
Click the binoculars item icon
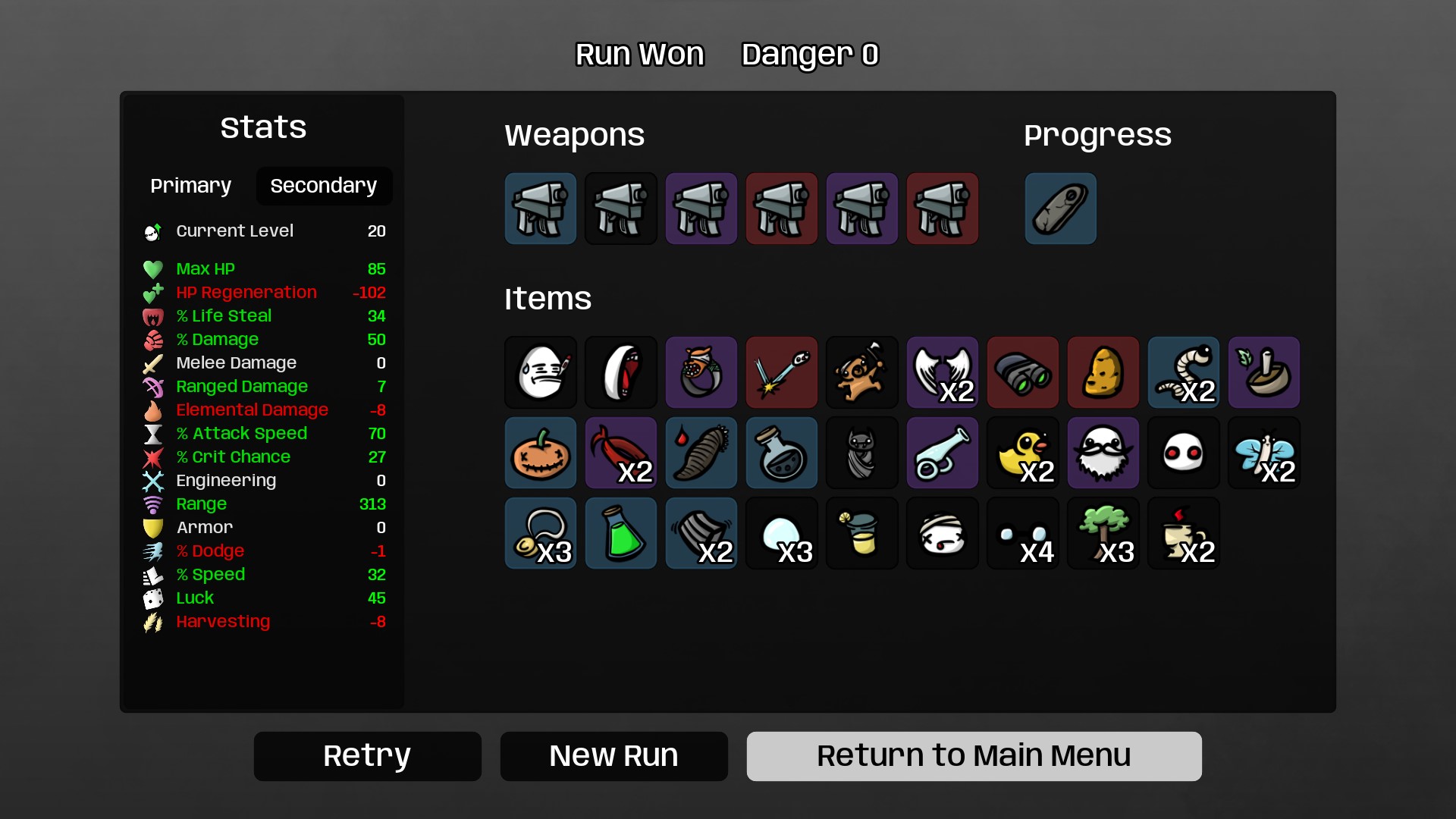tap(1023, 372)
